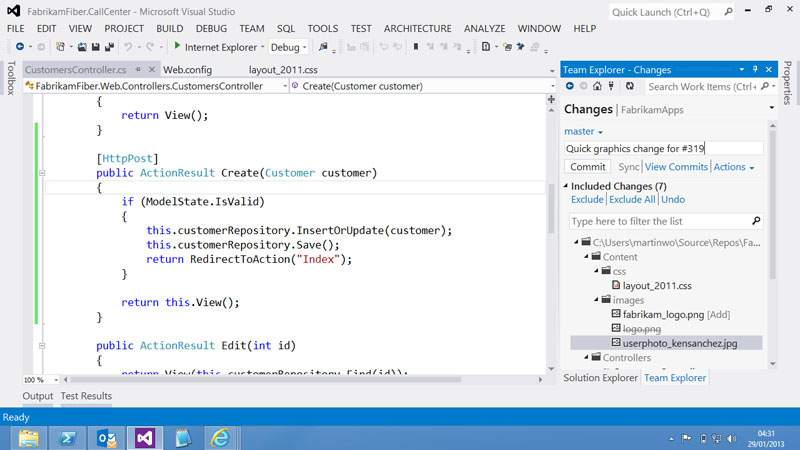800x450 pixels.
Task: Click the filter list magnifier icon
Action: [x=756, y=221]
